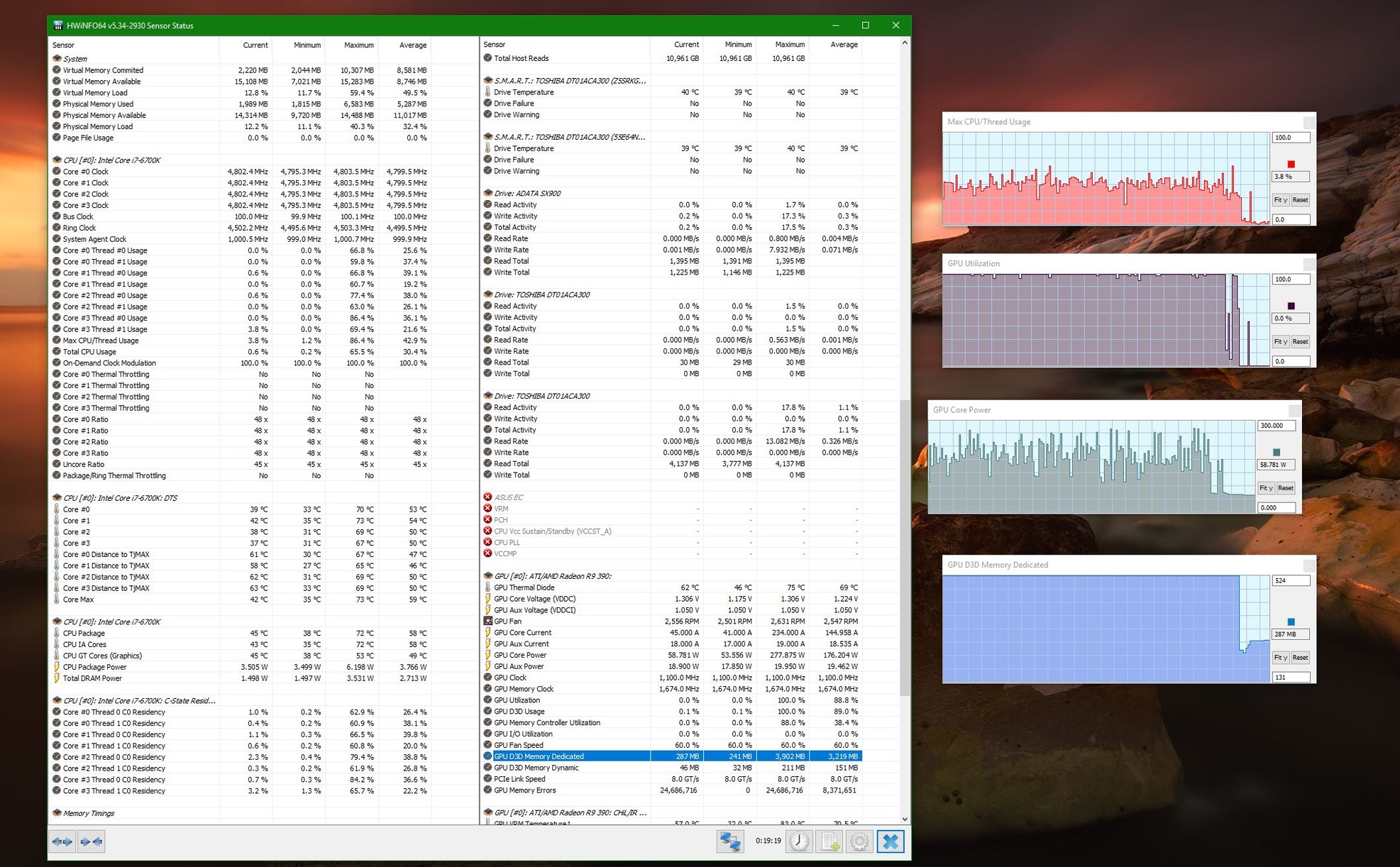Select the GPU D3D Memory Dynamic row

[x=671, y=768]
